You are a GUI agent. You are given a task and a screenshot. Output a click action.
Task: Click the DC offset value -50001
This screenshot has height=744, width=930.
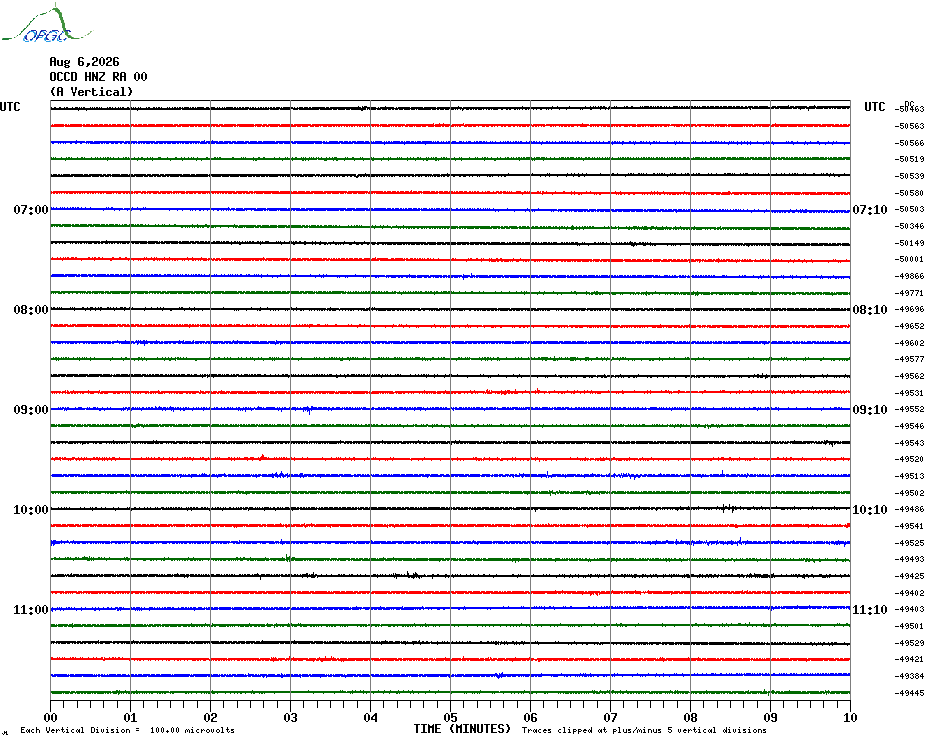[909, 259]
